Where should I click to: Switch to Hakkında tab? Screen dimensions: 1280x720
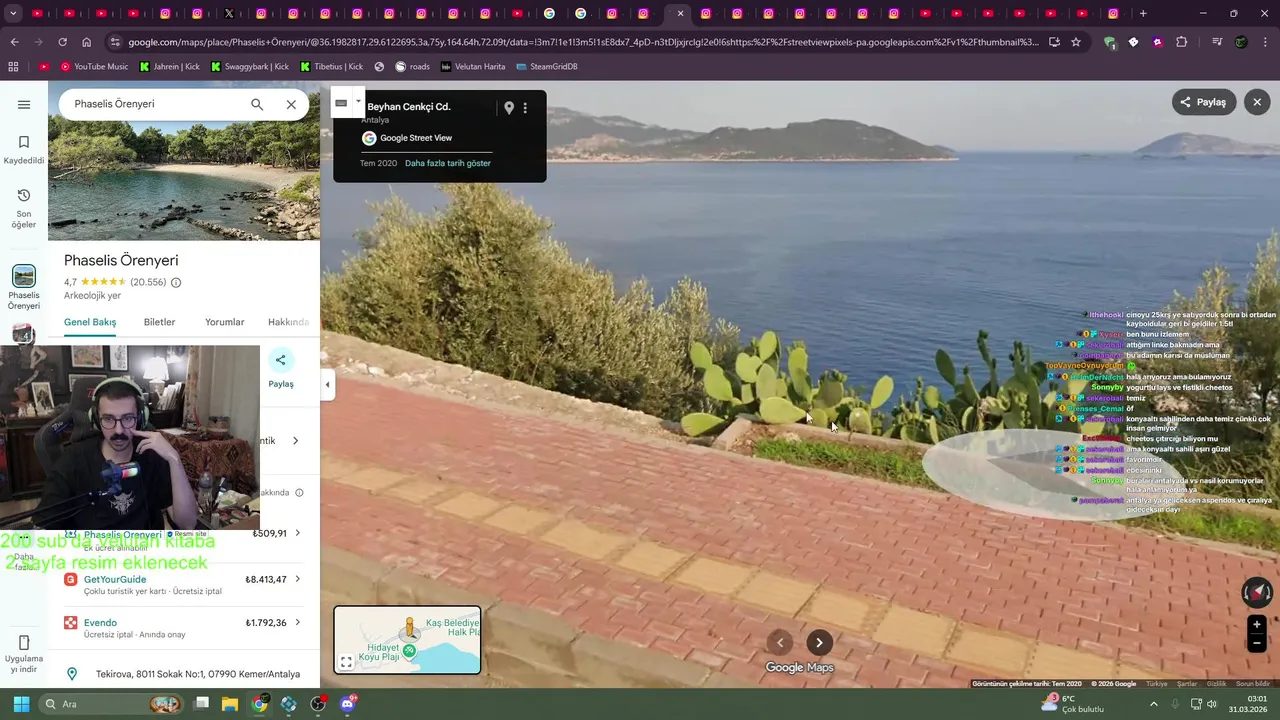pos(288,322)
